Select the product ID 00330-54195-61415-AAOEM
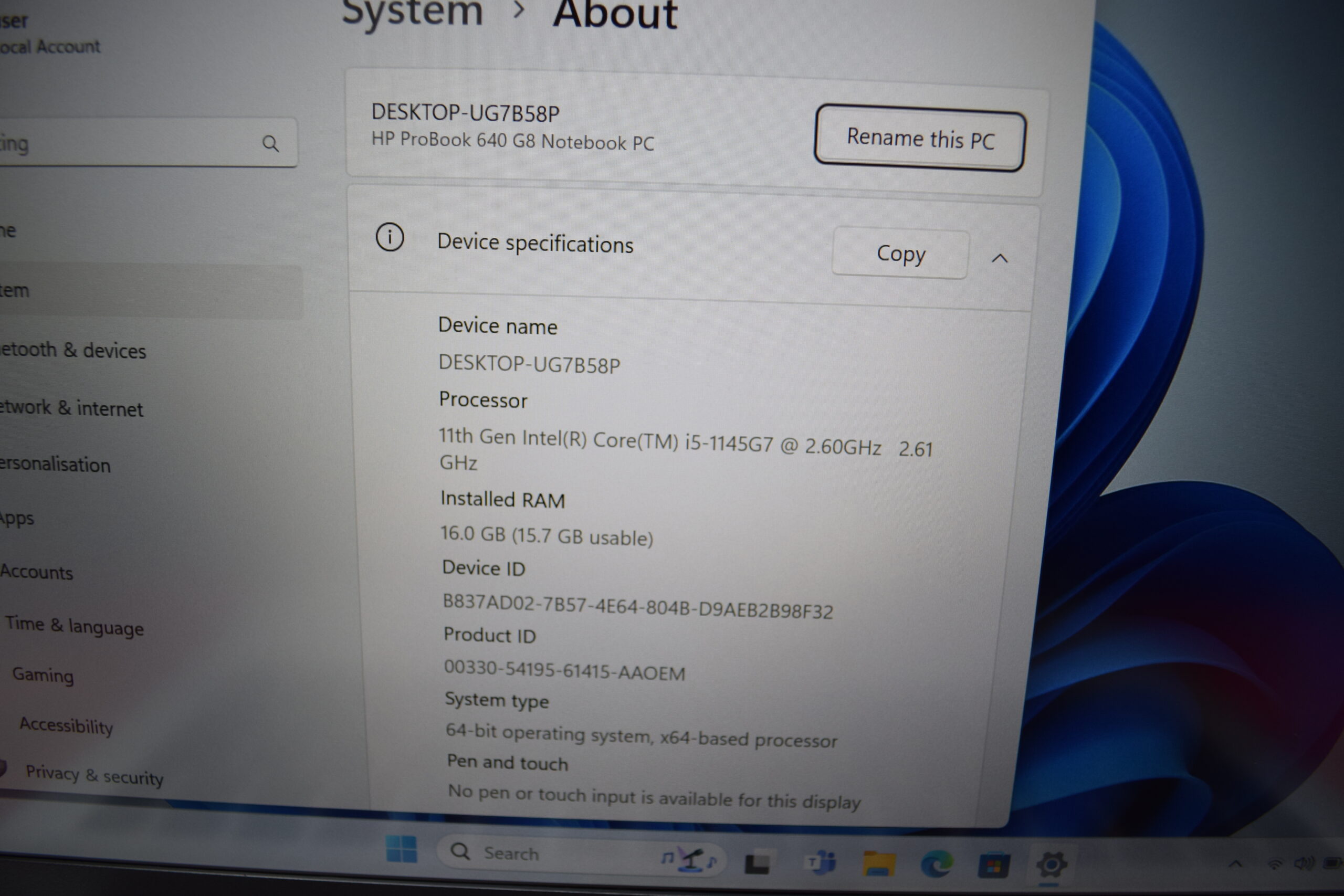1344x896 pixels. [564, 670]
